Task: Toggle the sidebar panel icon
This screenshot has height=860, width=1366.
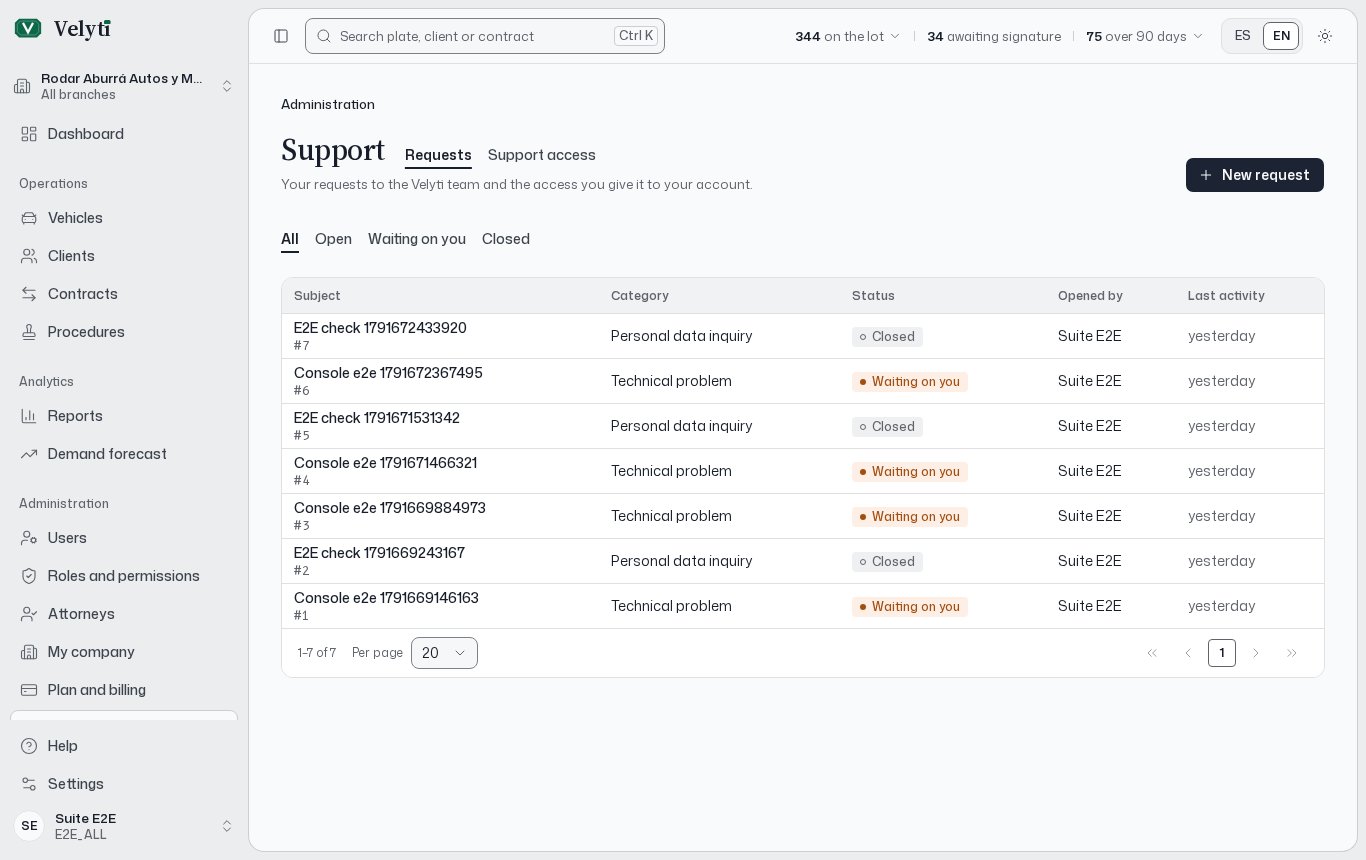Action: 281,36
